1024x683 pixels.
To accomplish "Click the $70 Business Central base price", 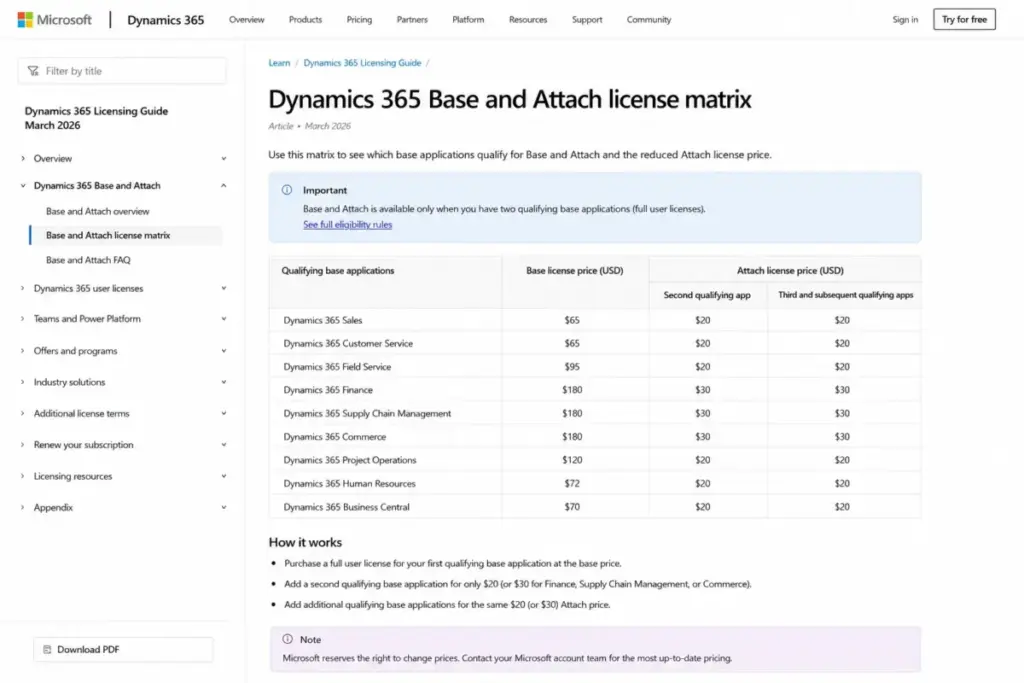I will point(572,507).
